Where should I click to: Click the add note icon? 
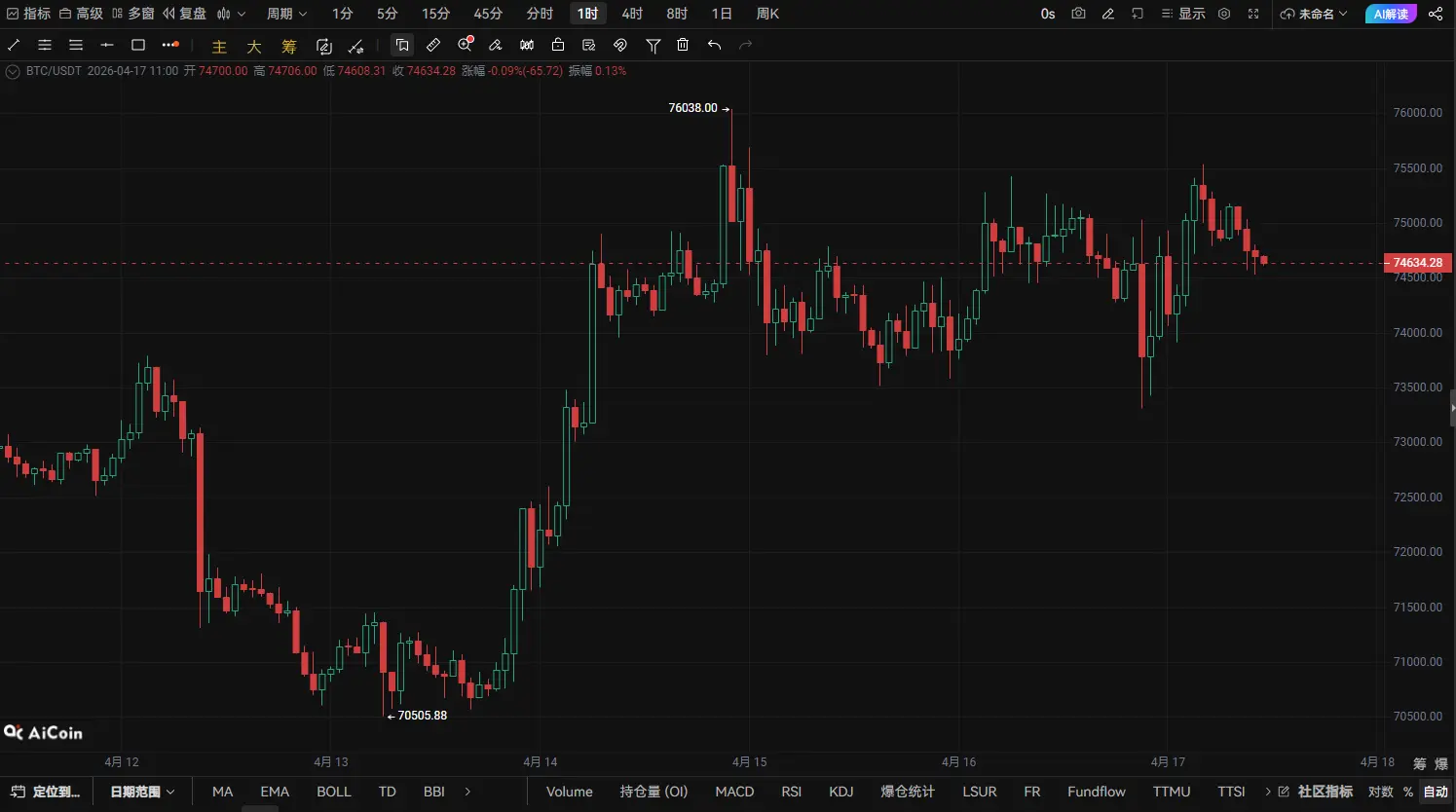[x=1137, y=14]
